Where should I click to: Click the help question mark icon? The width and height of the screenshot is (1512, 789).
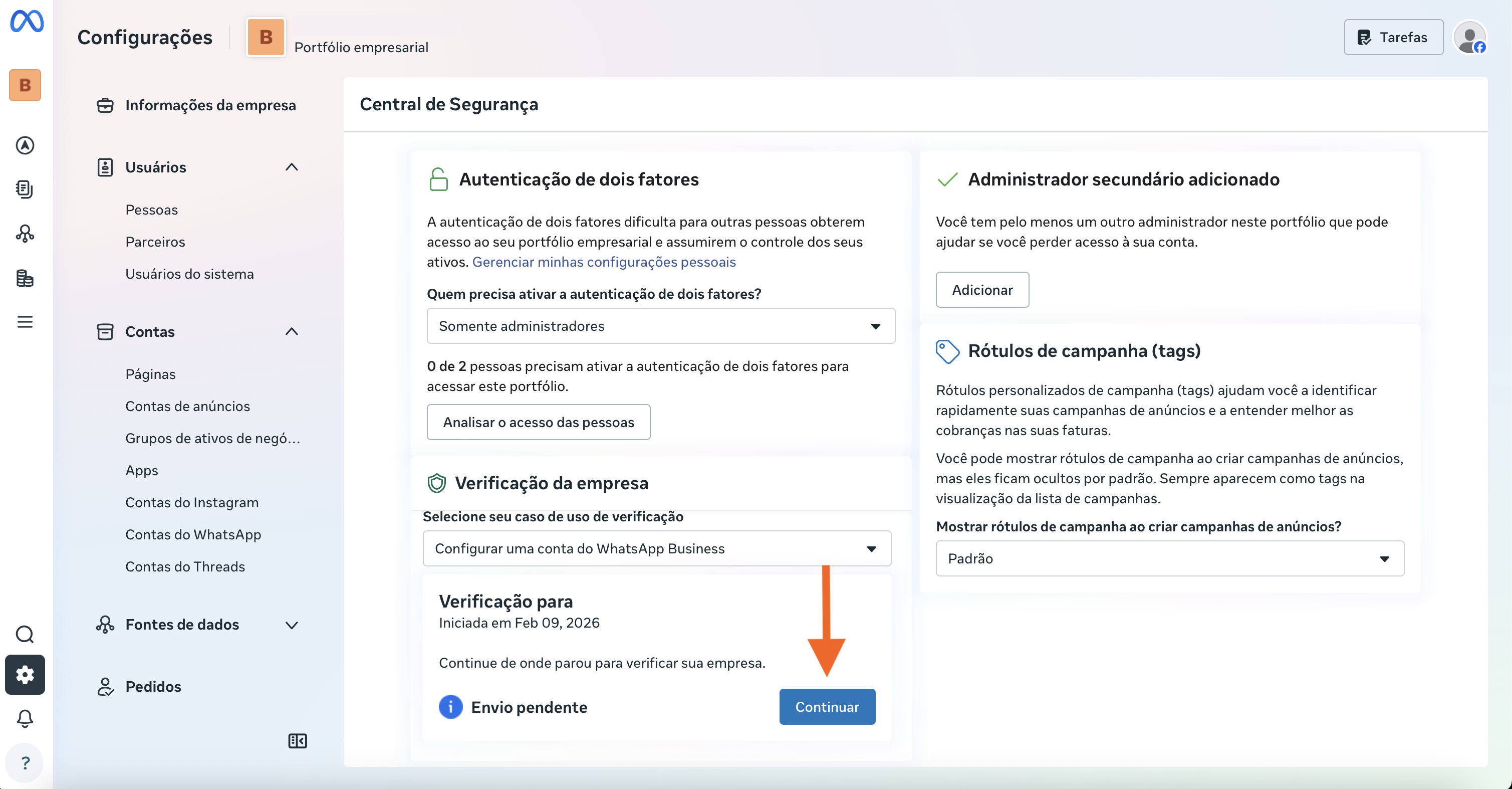pos(25,762)
